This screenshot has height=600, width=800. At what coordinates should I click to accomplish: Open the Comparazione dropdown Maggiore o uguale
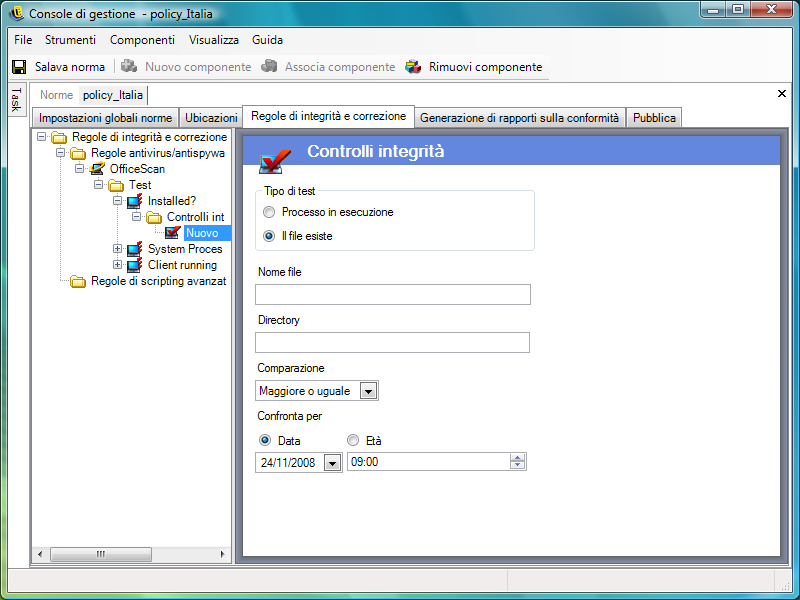point(368,391)
